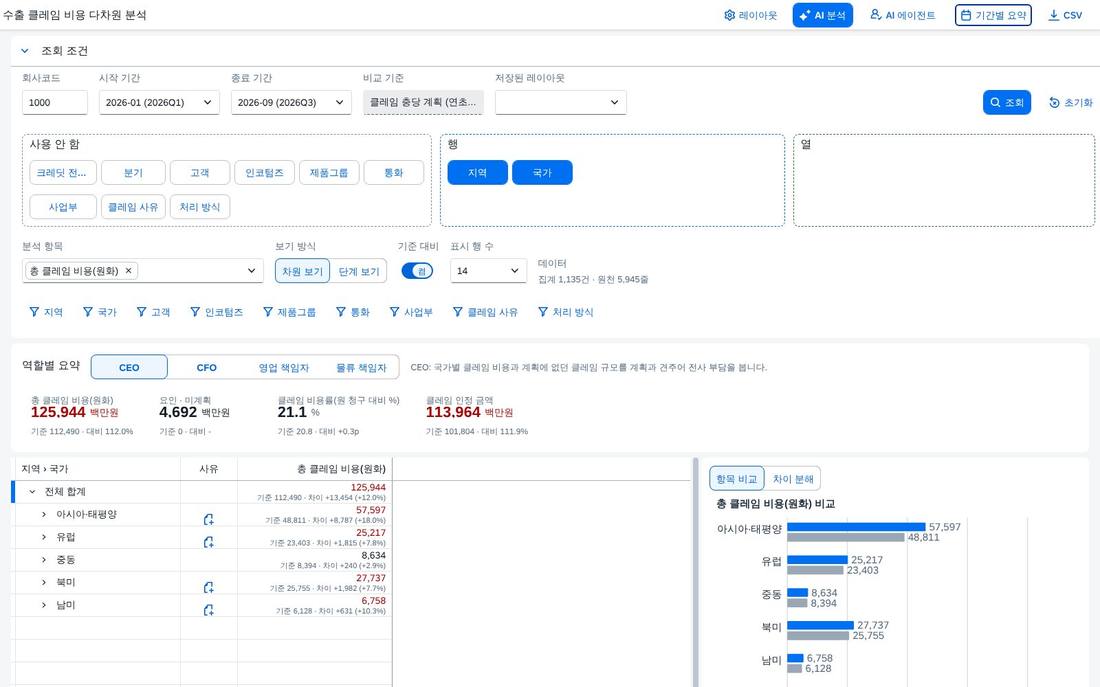Click the blue 아시아·태평양 bar 57,597
Screen dimensions: 1100x687
[x=856, y=527]
